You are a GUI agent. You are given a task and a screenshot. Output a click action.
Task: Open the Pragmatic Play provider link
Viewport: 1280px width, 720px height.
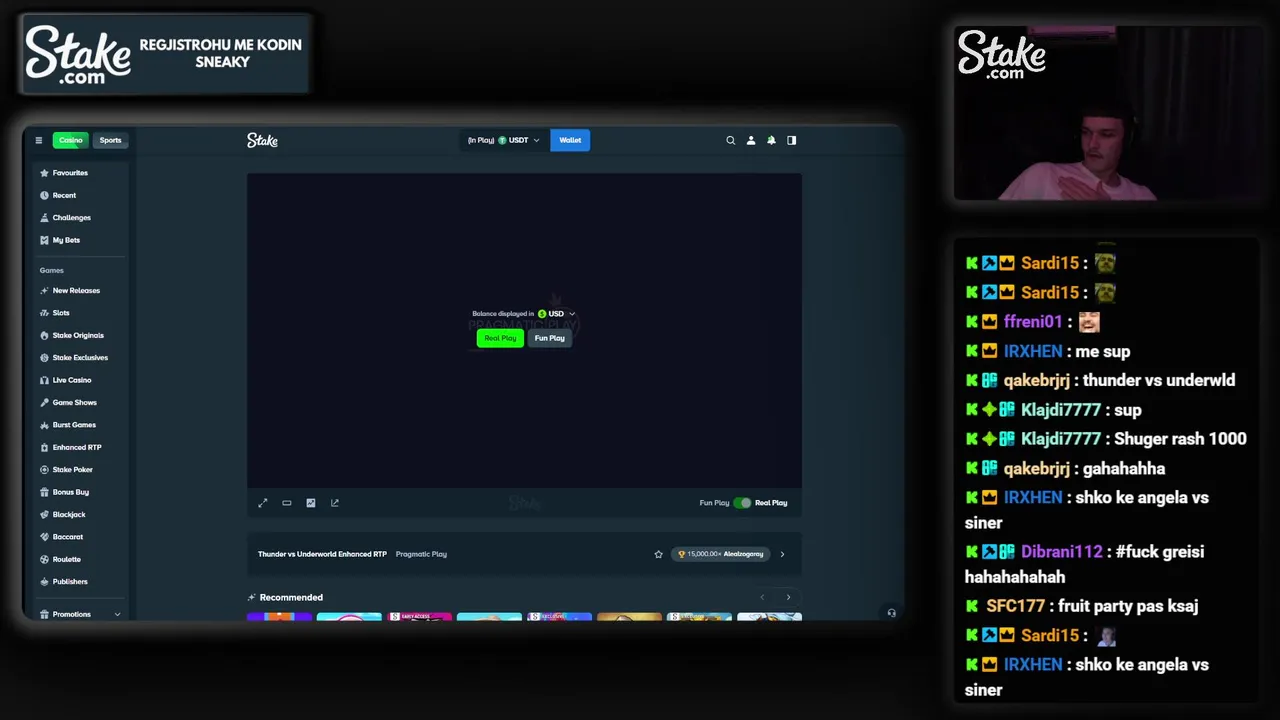(x=421, y=554)
